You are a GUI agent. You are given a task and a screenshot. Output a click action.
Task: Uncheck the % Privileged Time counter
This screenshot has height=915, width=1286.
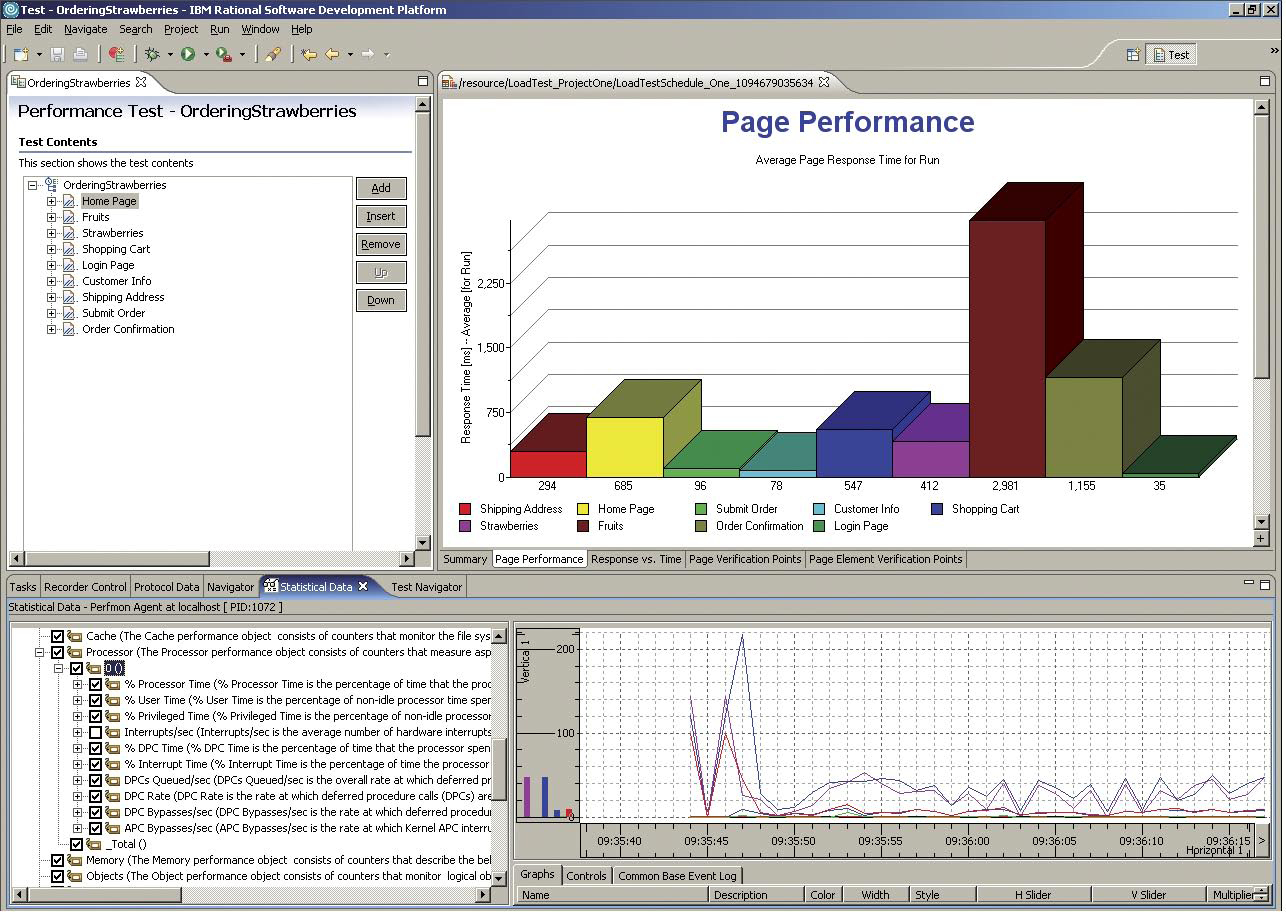pyautogui.click(x=95, y=716)
